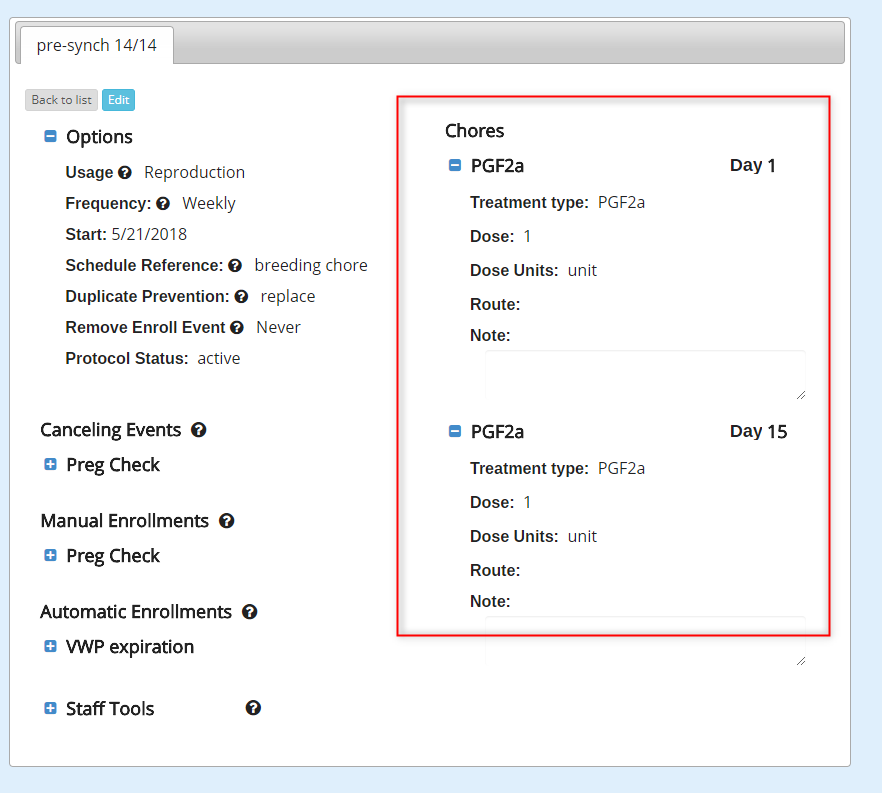Collapse the Options section
This screenshot has width=882, height=793.
pos(50,137)
